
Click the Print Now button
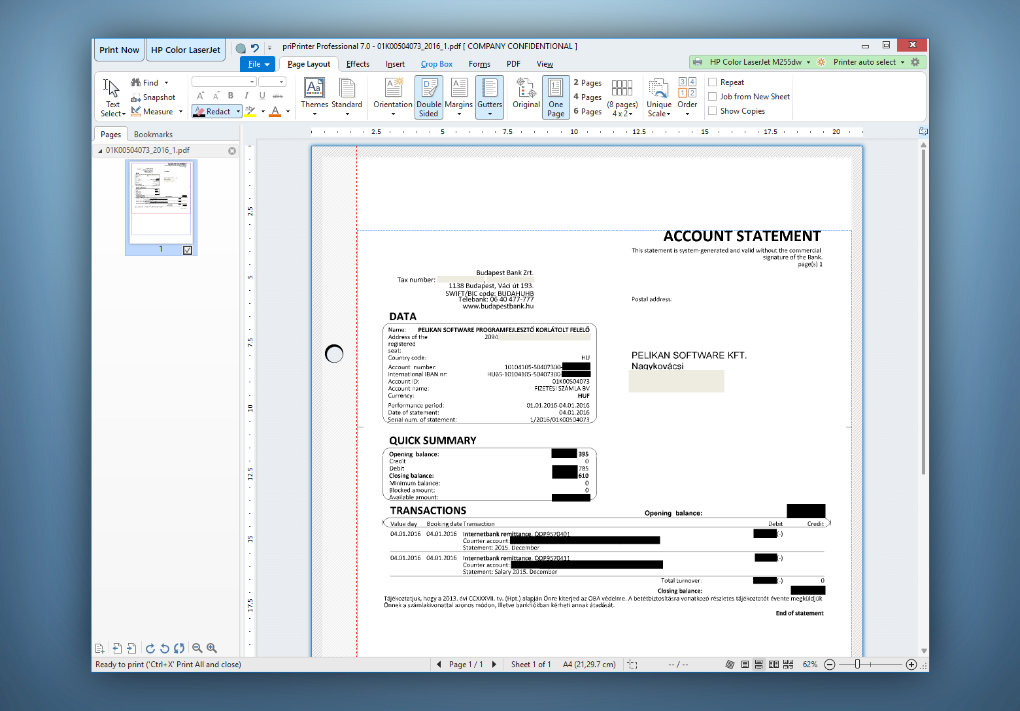119,50
